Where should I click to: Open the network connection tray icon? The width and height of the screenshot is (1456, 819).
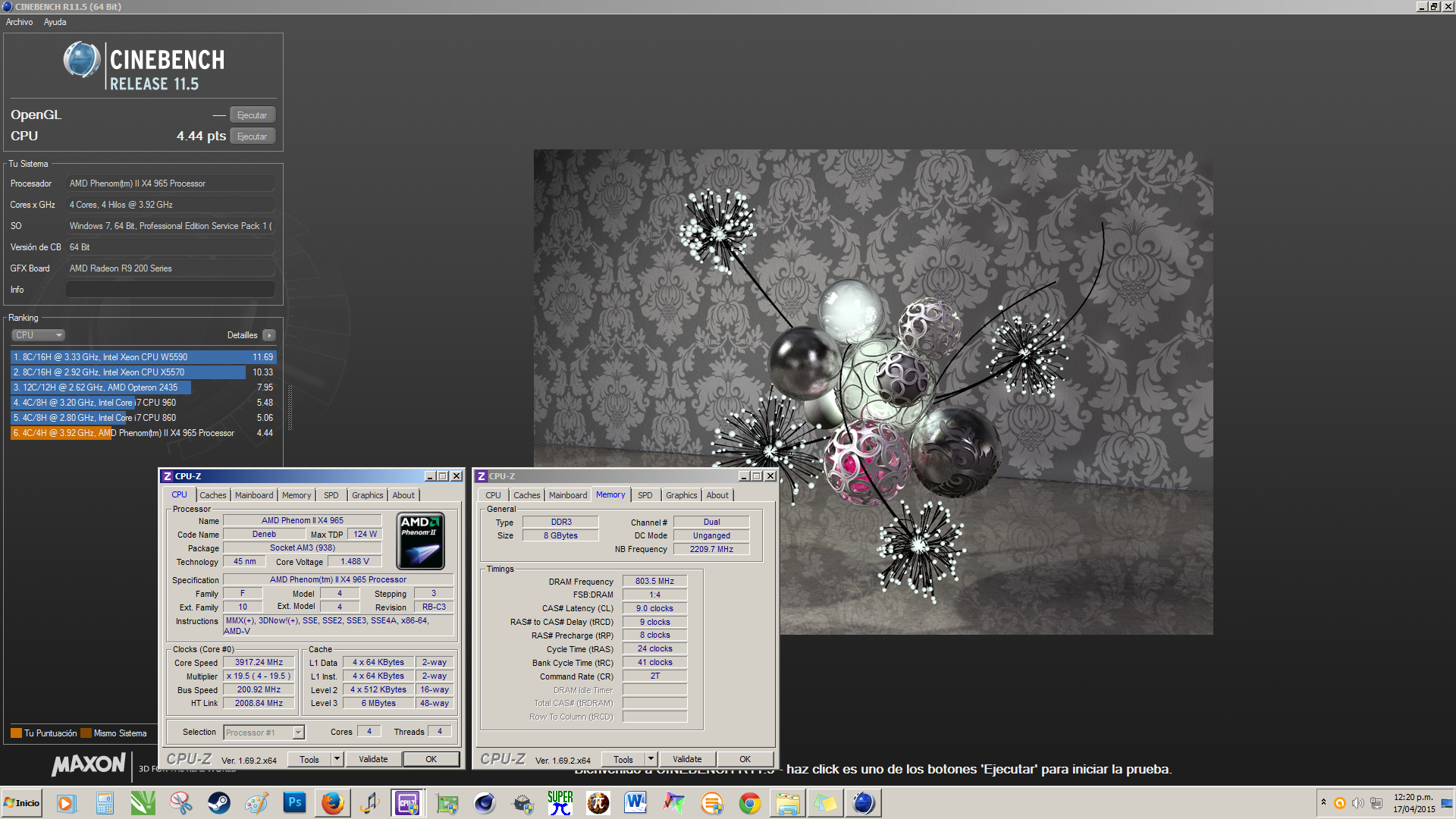coord(1376,803)
